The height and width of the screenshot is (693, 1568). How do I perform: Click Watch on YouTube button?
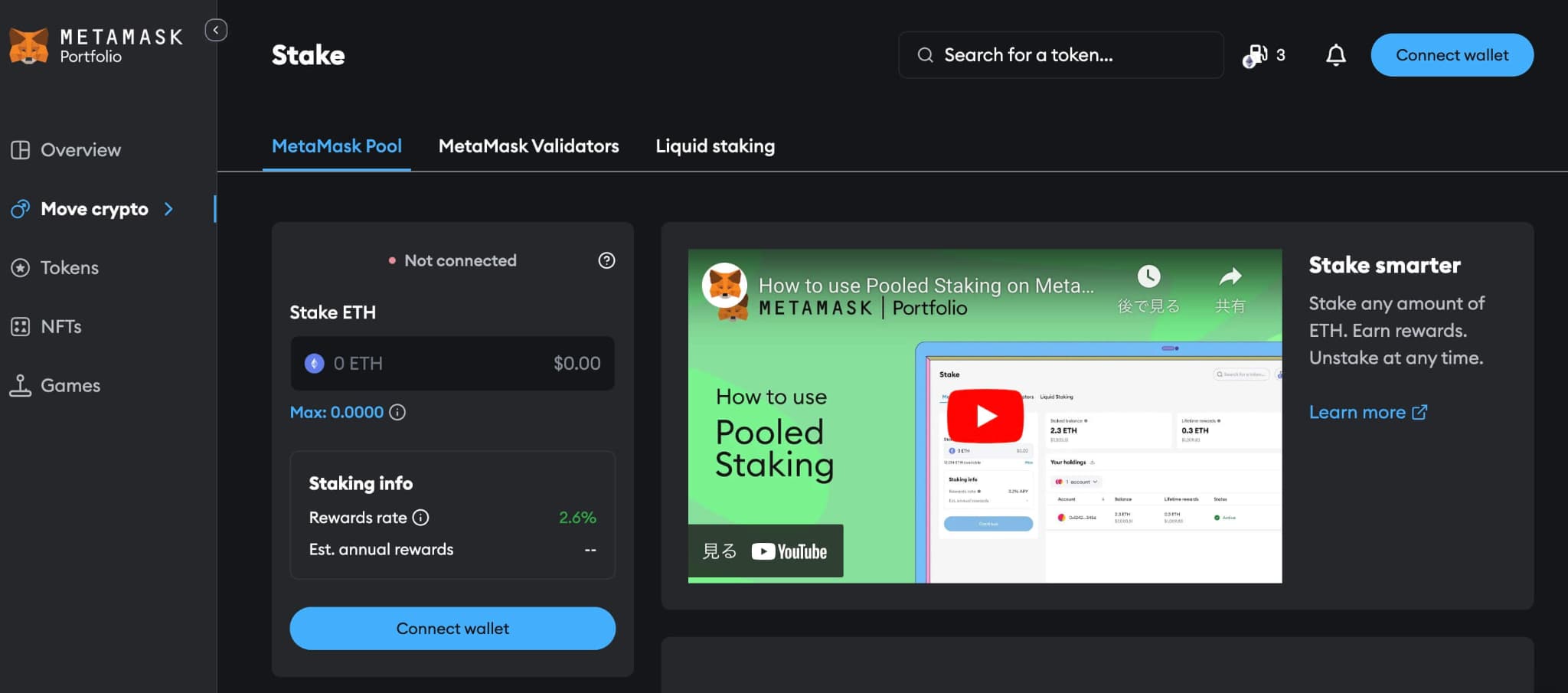pos(766,551)
